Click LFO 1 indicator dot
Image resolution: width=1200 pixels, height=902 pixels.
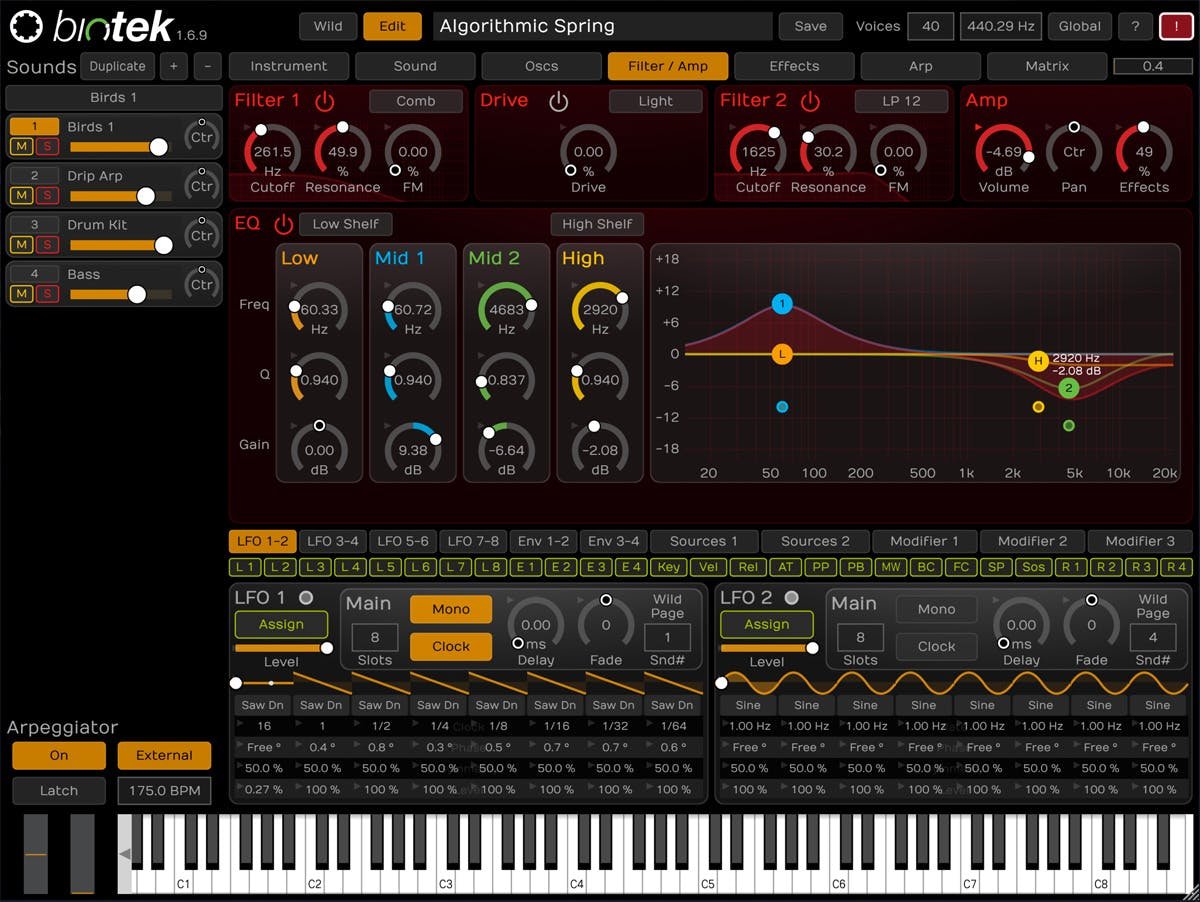click(306, 598)
